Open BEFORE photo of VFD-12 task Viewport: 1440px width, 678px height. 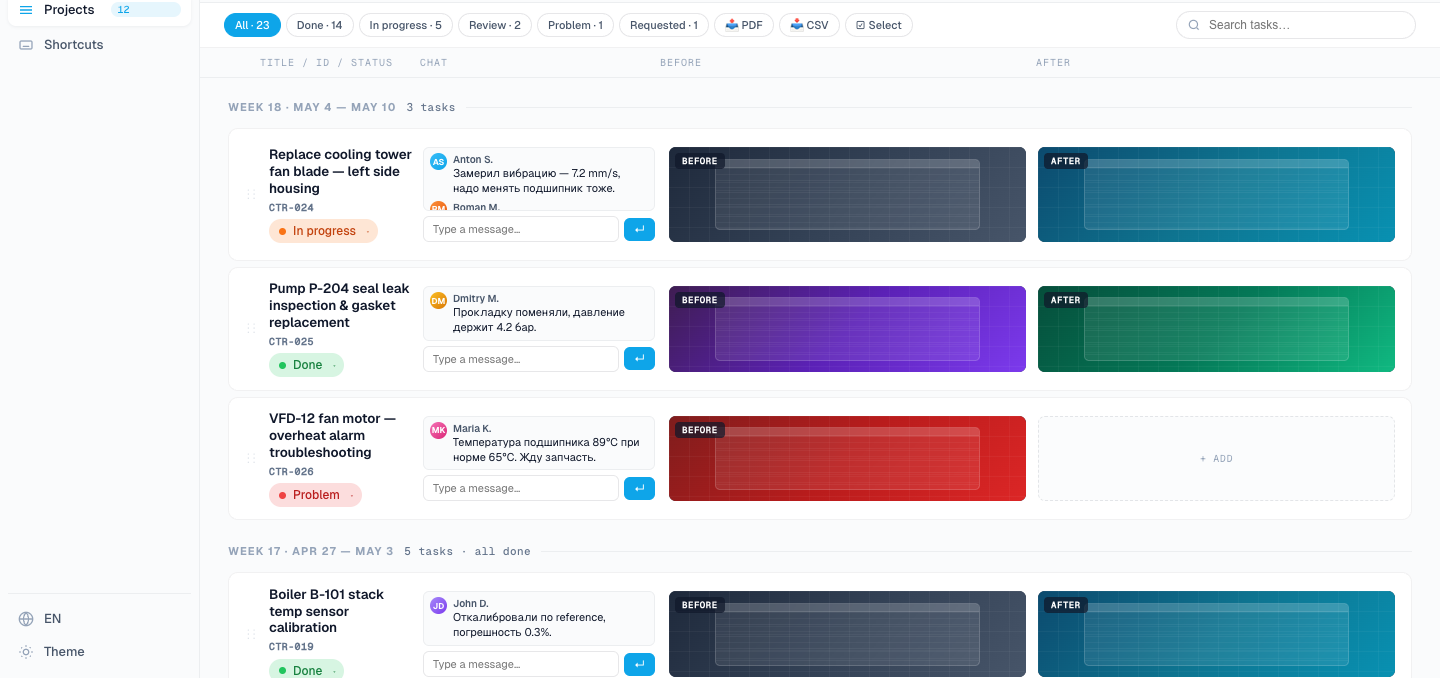[x=847, y=459]
